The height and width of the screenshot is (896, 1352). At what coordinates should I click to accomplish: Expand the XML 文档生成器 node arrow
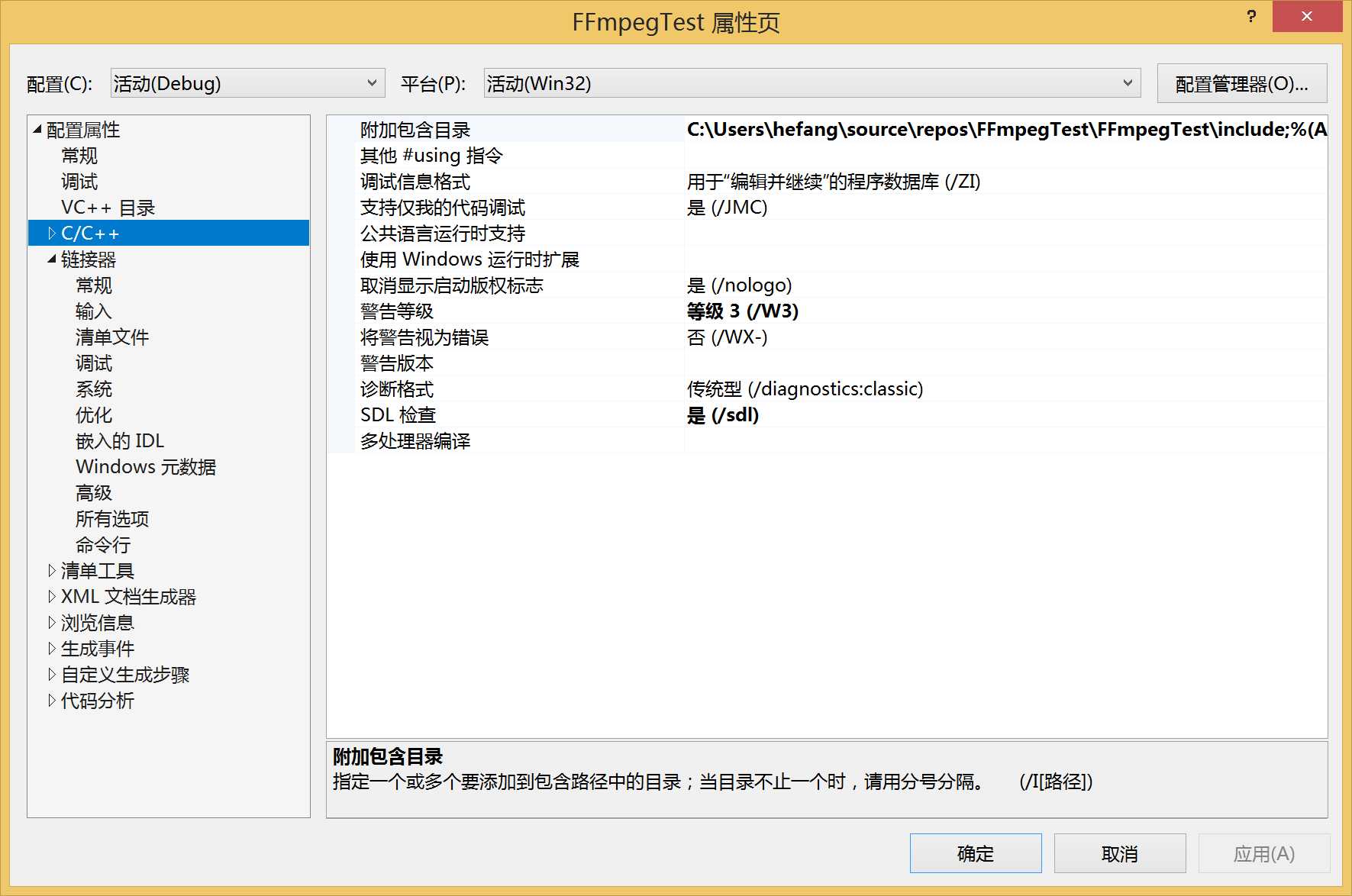pos(52,597)
